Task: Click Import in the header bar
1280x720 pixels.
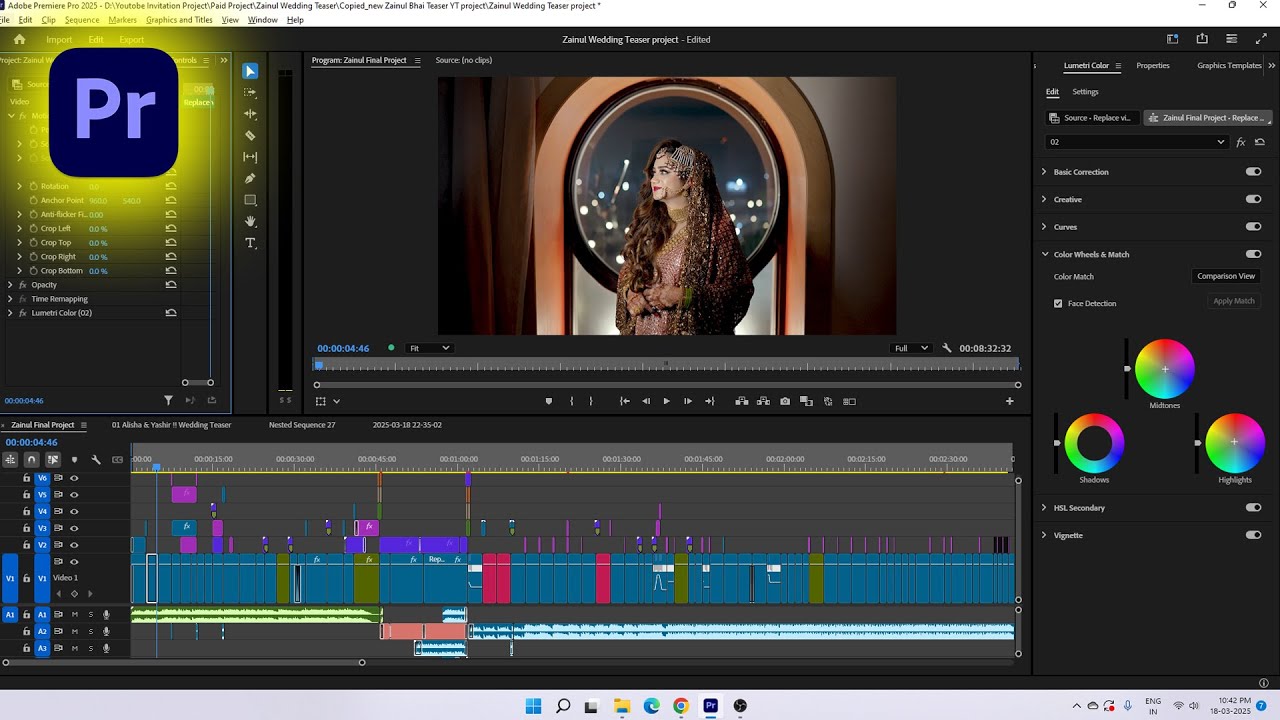Action: click(x=59, y=40)
